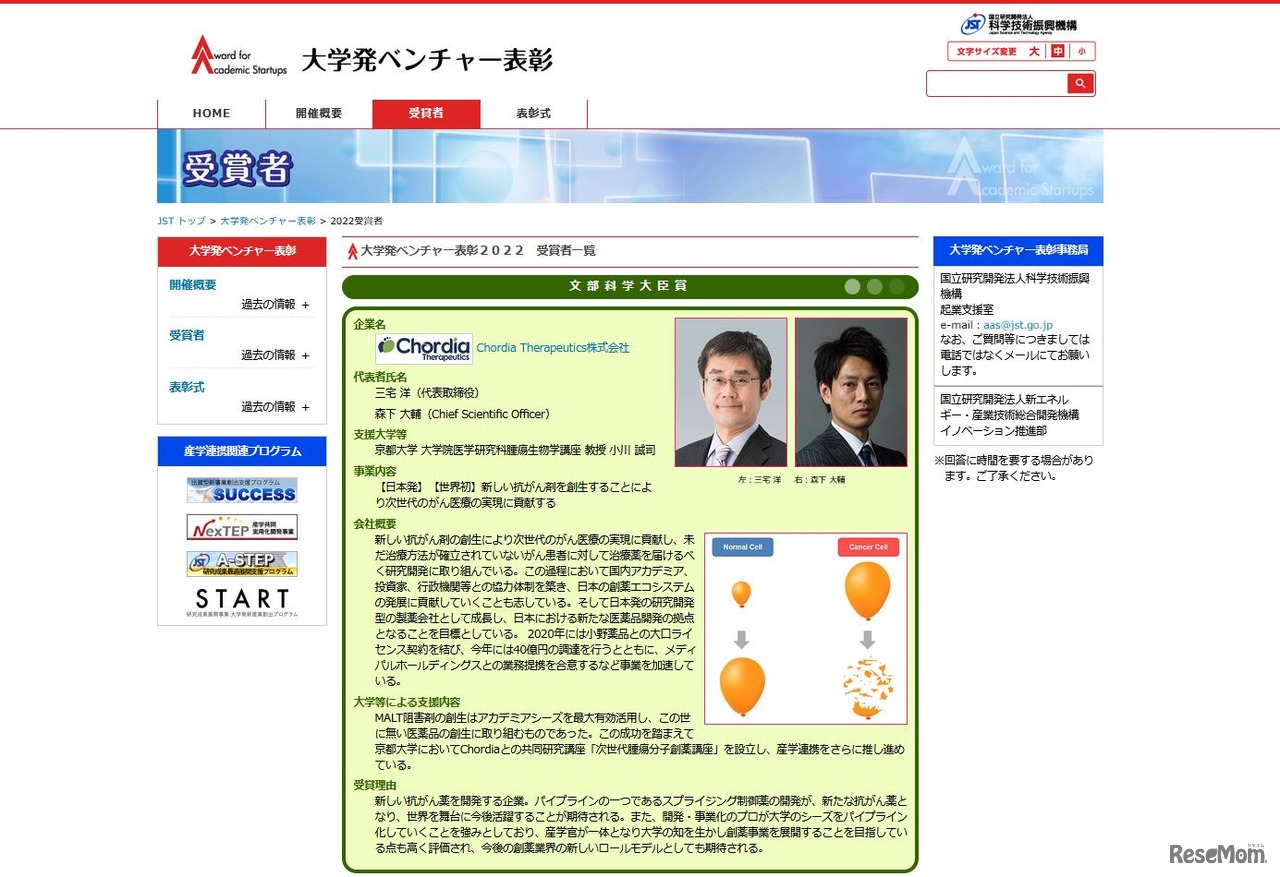The image size is (1280, 877).
Task: Click the aas@jst.go.jp email link
Action: click(1018, 325)
